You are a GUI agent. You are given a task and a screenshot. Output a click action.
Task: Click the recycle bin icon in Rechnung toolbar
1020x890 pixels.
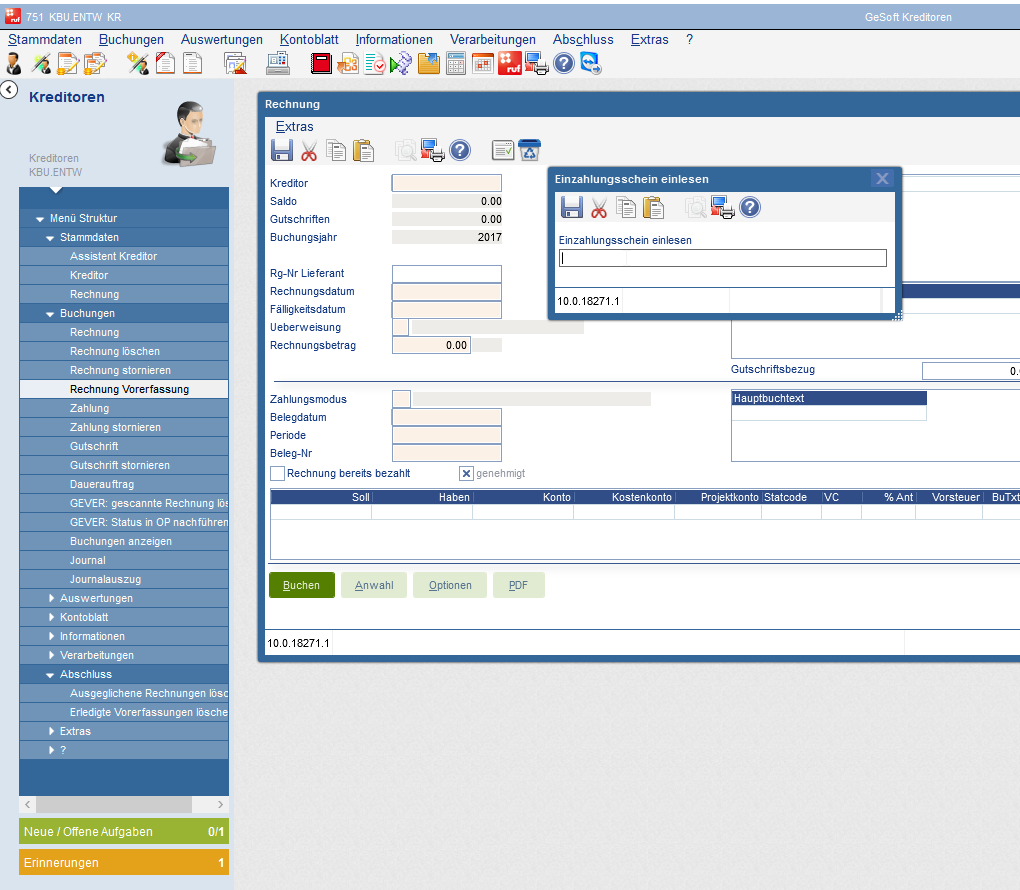pos(530,150)
